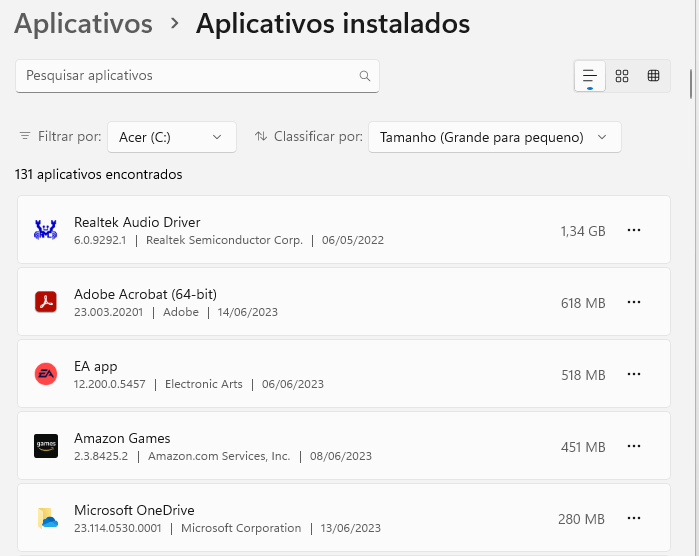
Task: Click the vertical scrollbar thumb
Action: pyautogui.click(x=691, y=84)
